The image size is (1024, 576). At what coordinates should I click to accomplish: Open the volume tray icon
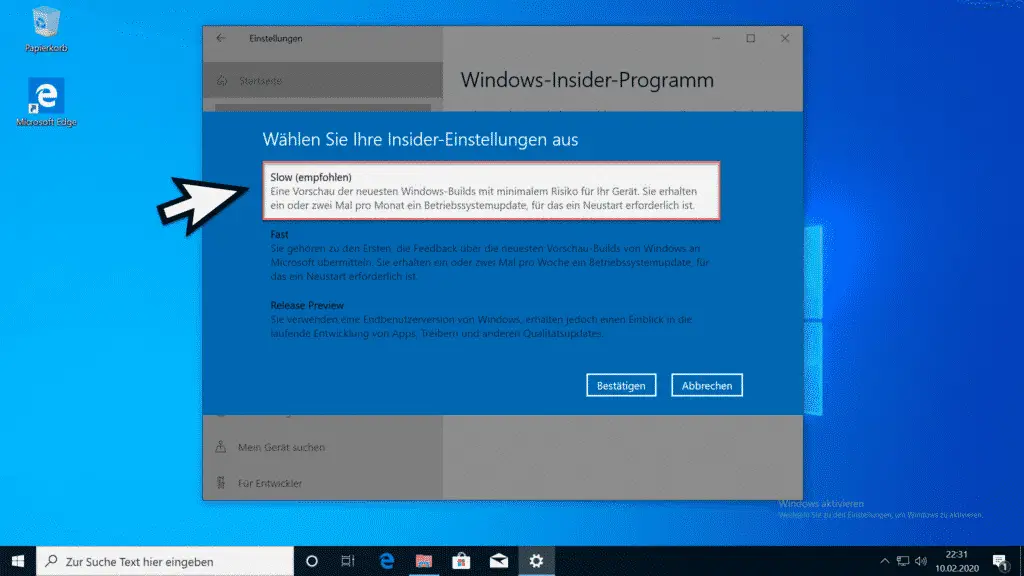click(x=921, y=561)
